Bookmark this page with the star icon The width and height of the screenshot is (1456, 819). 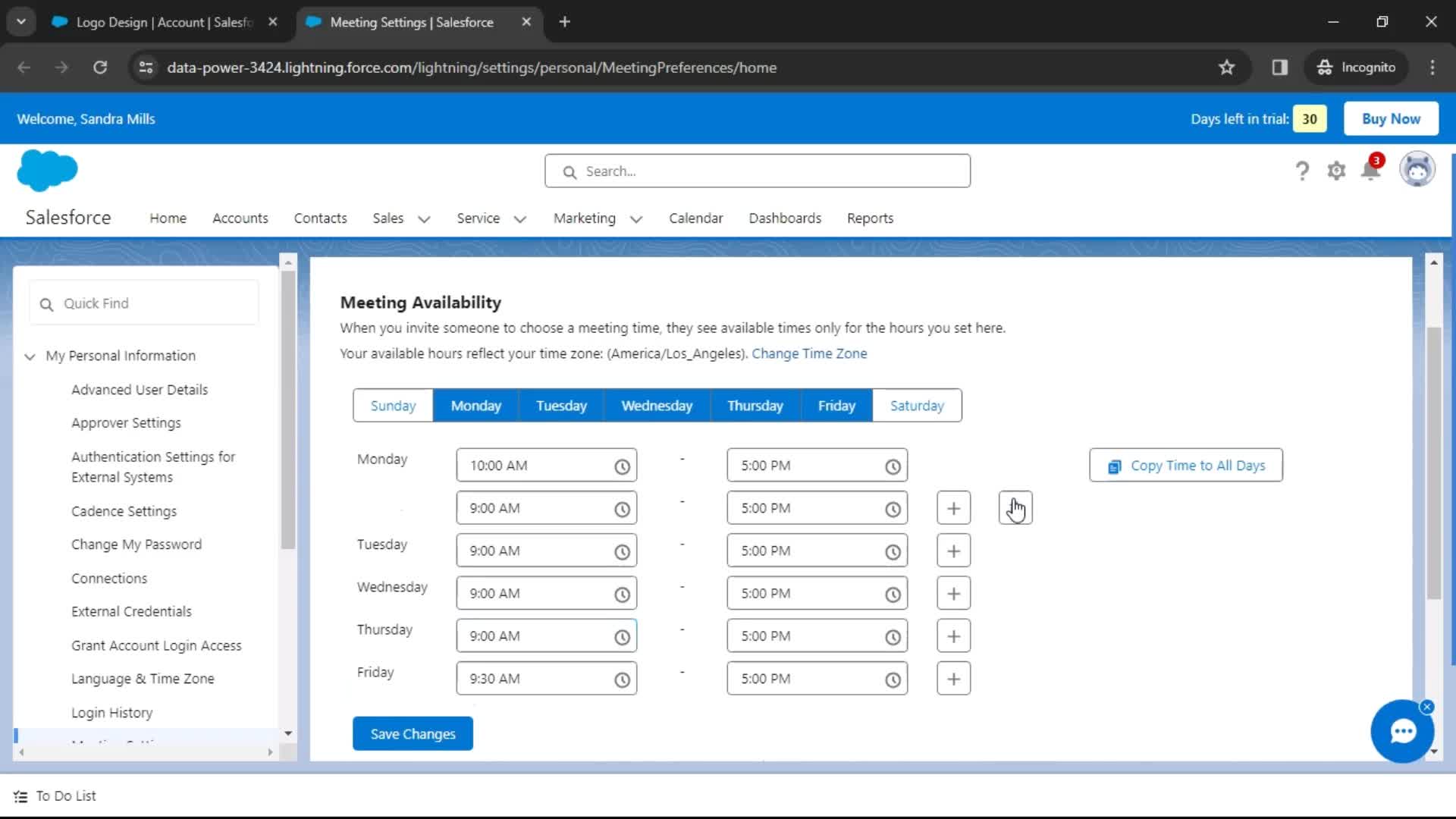[x=1226, y=67]
